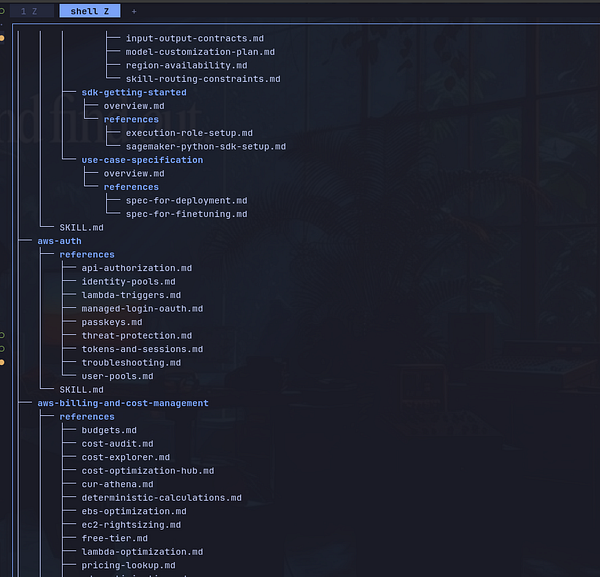The width and height of the screenshot is (600, 577).
Task: Select aws-billing-and-cost-management directory name
Action: point(123,403)
